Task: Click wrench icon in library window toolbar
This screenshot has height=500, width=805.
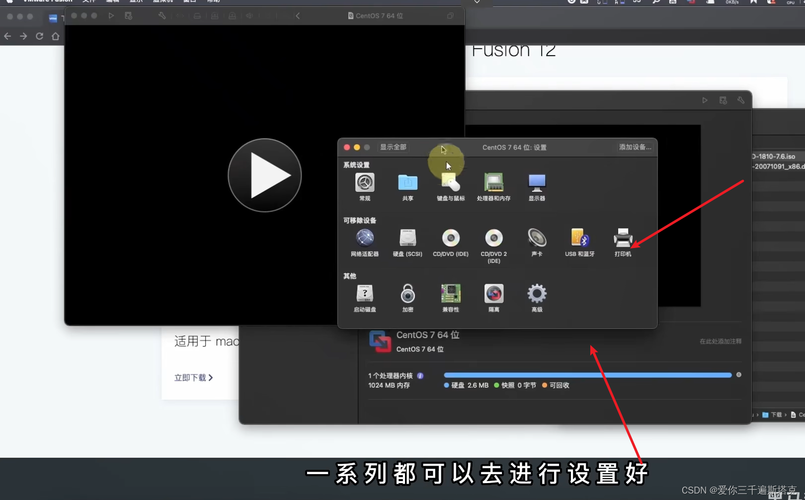Action: (x=741, y=100)
